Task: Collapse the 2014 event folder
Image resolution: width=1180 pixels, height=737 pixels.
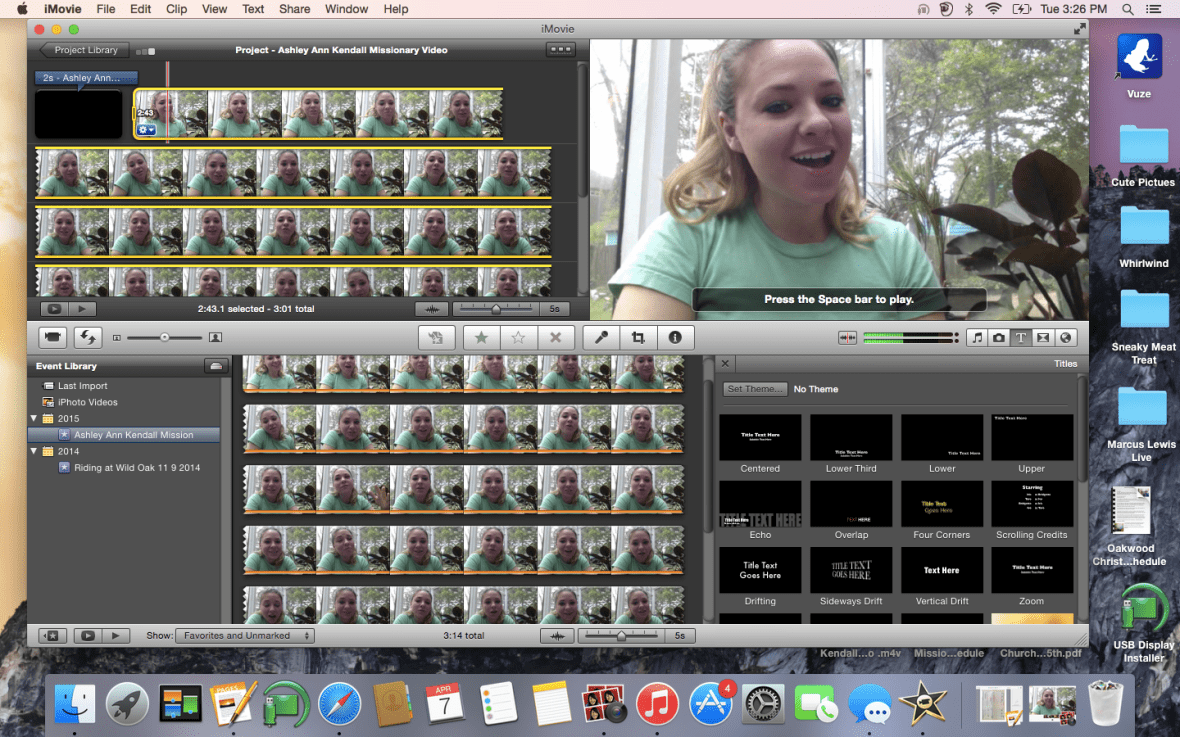Action: tap(35, 452)
